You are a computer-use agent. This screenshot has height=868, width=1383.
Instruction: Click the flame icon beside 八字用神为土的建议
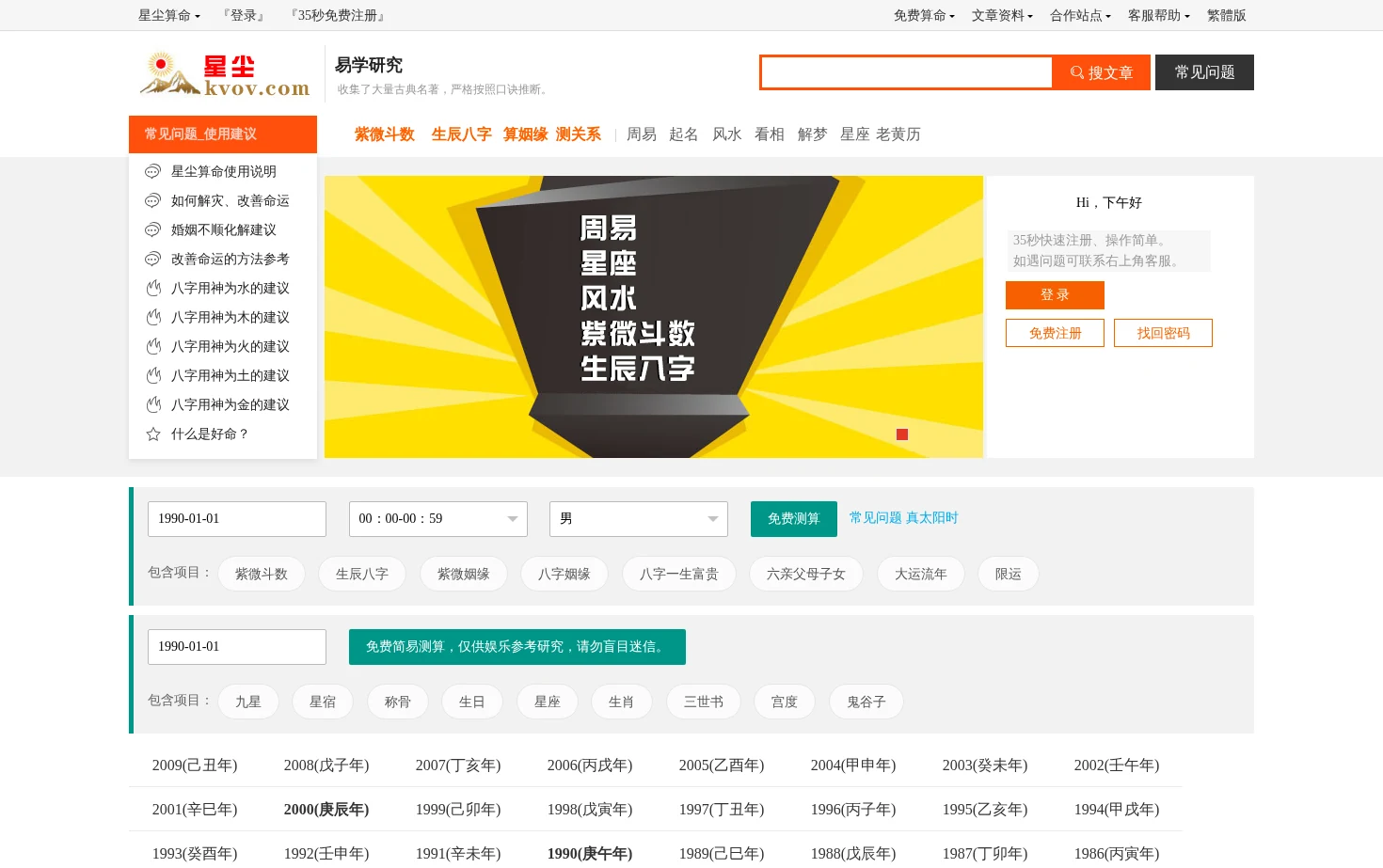153,376
